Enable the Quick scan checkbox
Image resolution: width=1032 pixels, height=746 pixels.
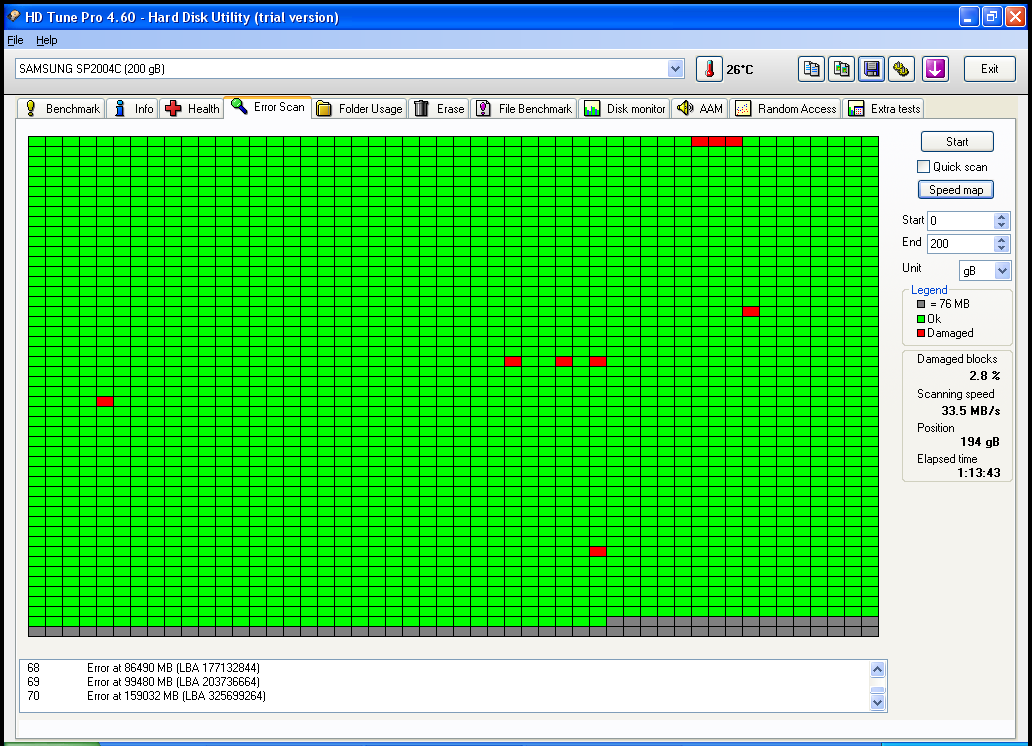[x=923, y=167]
